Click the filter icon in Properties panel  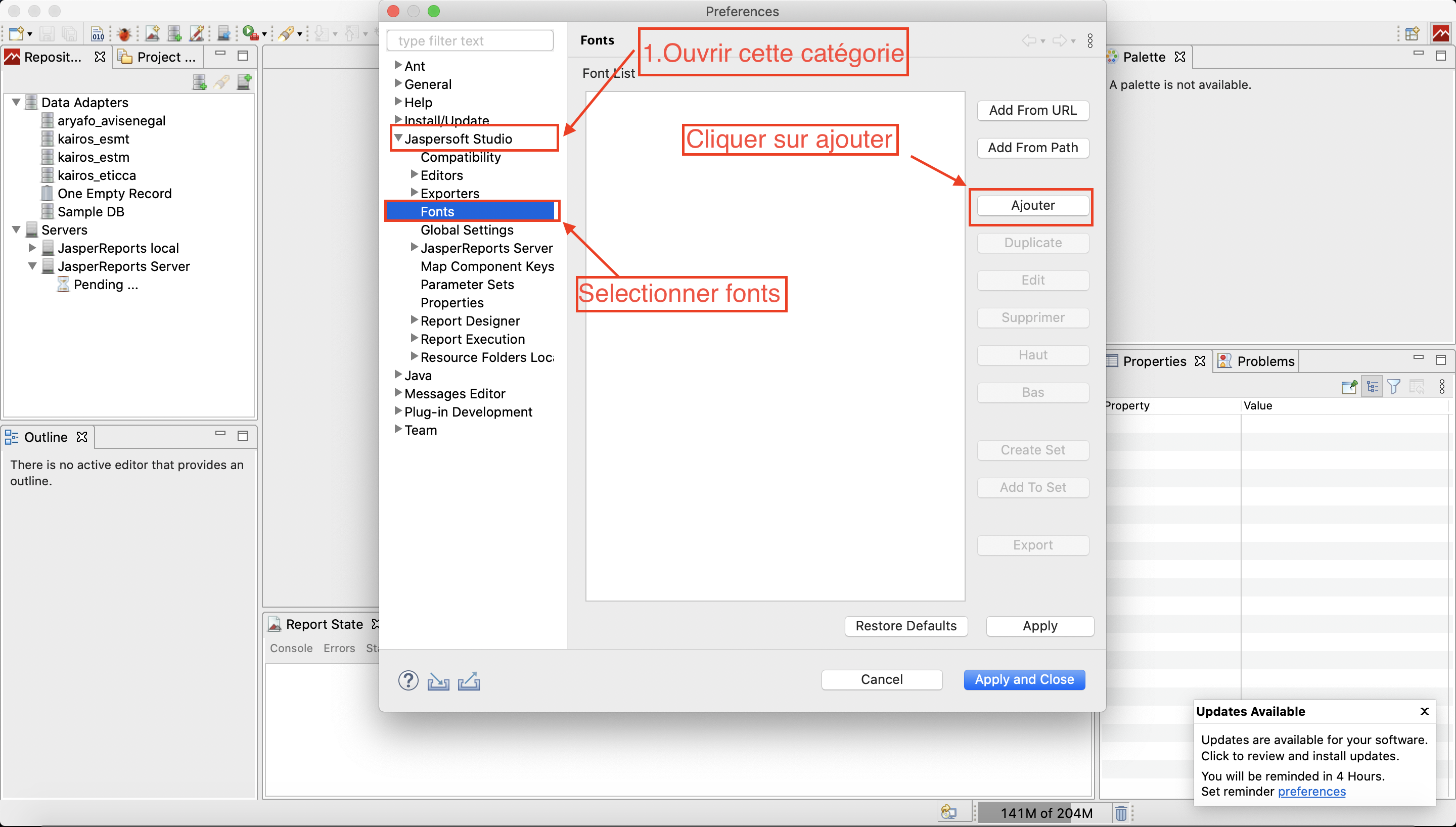click(x=1393, y=387)
